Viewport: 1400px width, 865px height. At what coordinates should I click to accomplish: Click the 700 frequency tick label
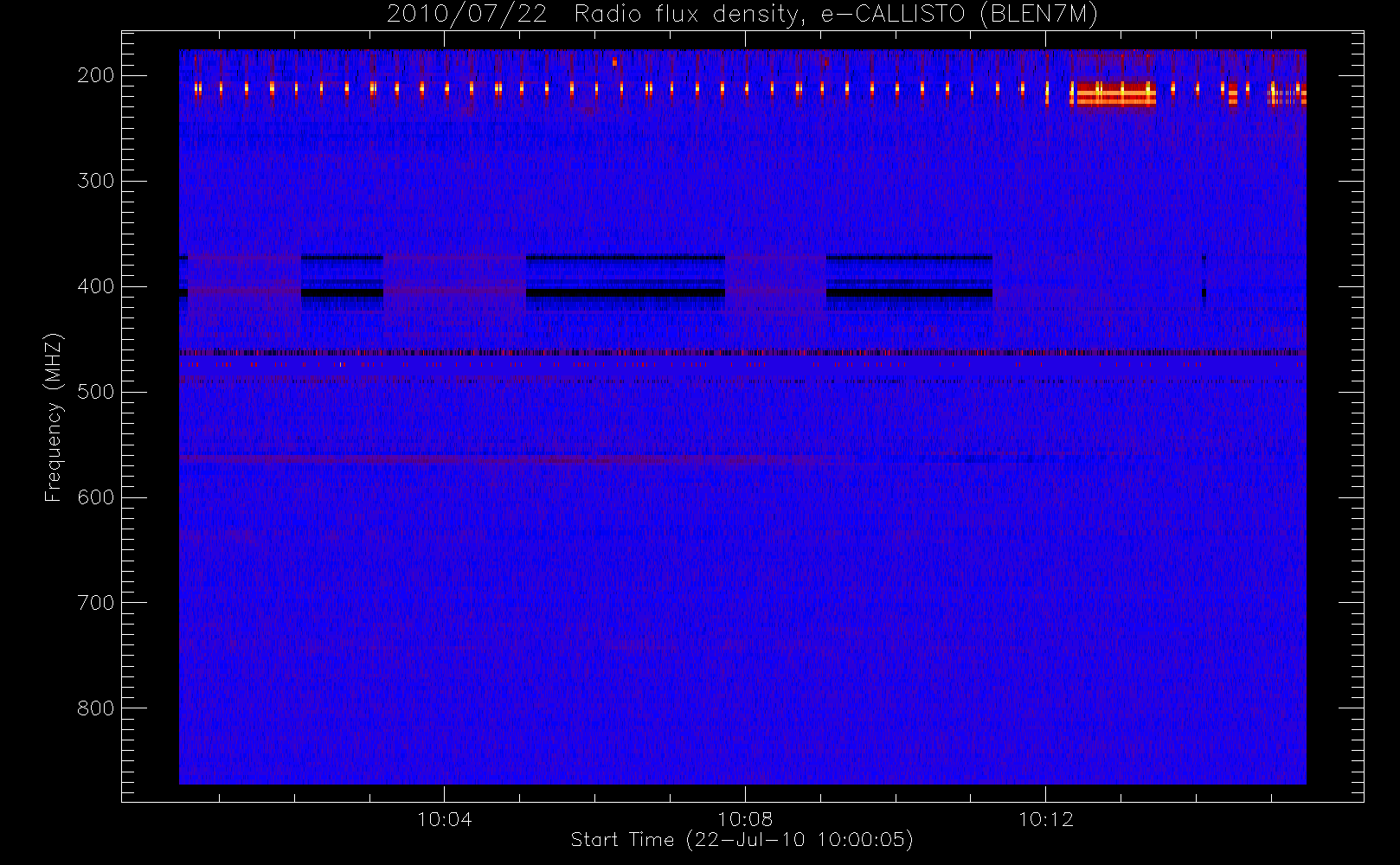click(95, 603)
